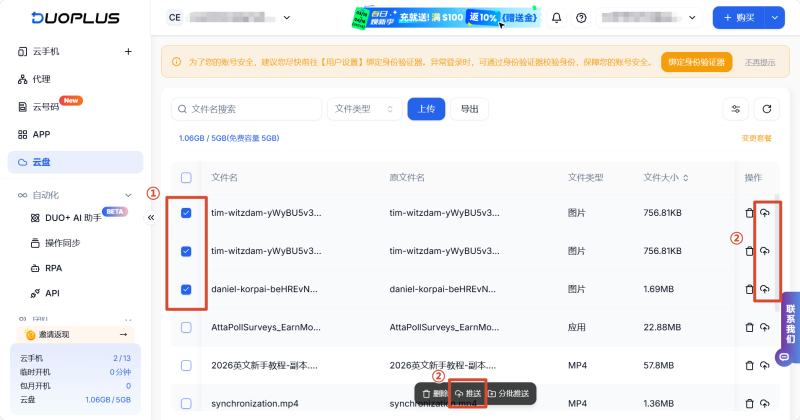The height and width of the screenshot is (420, 800).
Task: Open the help question mark icon
Action: pyautogui.click(x=581, y=18)
